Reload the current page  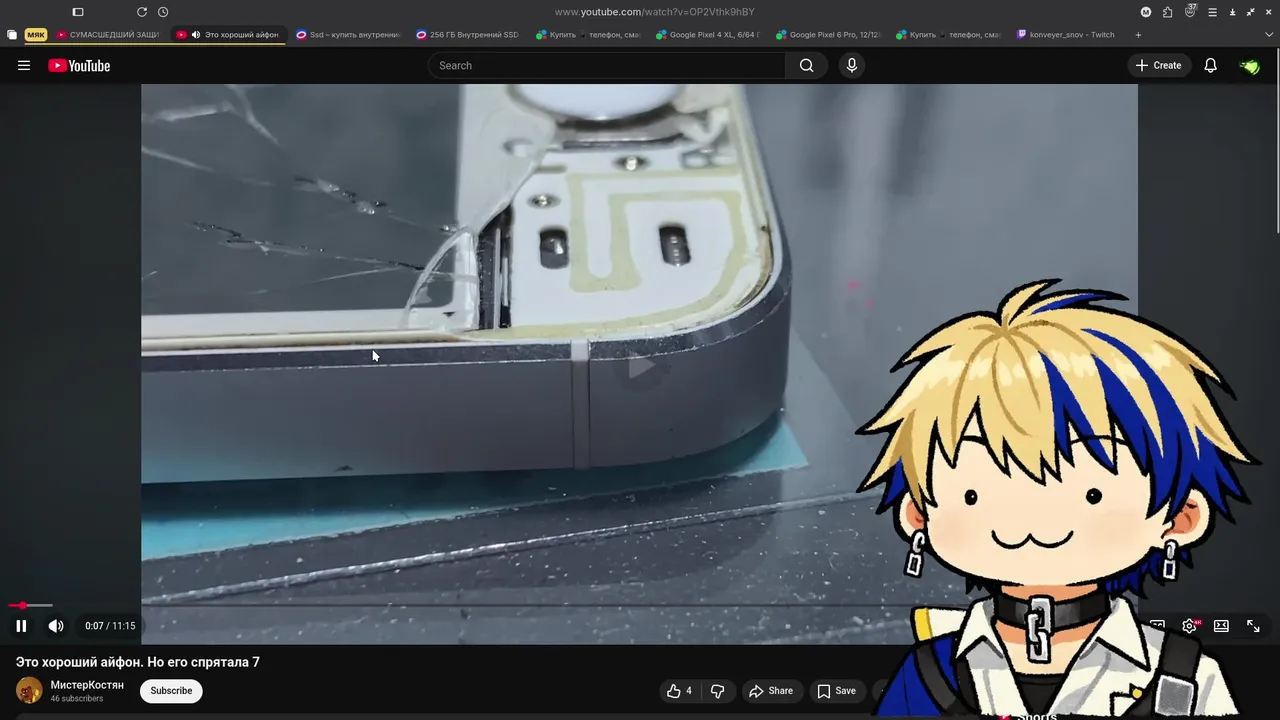[x=142, y=12]
